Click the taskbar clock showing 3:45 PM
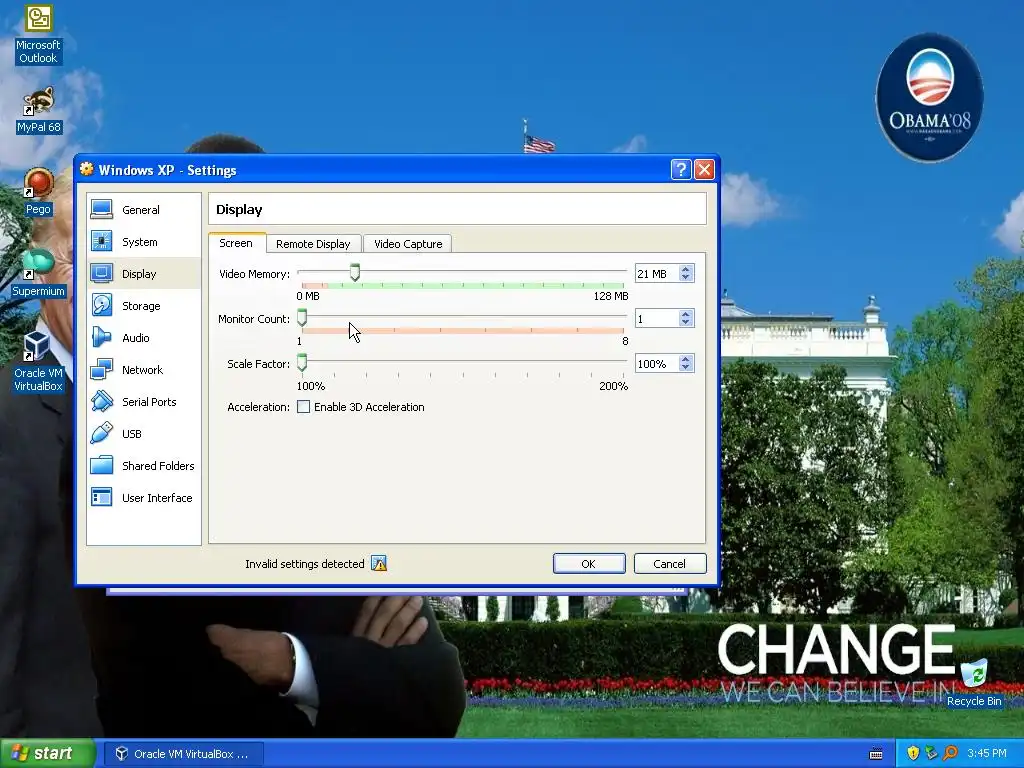Image resolution: width=1024 pixels, height=768 pixels. pos(987,753)
